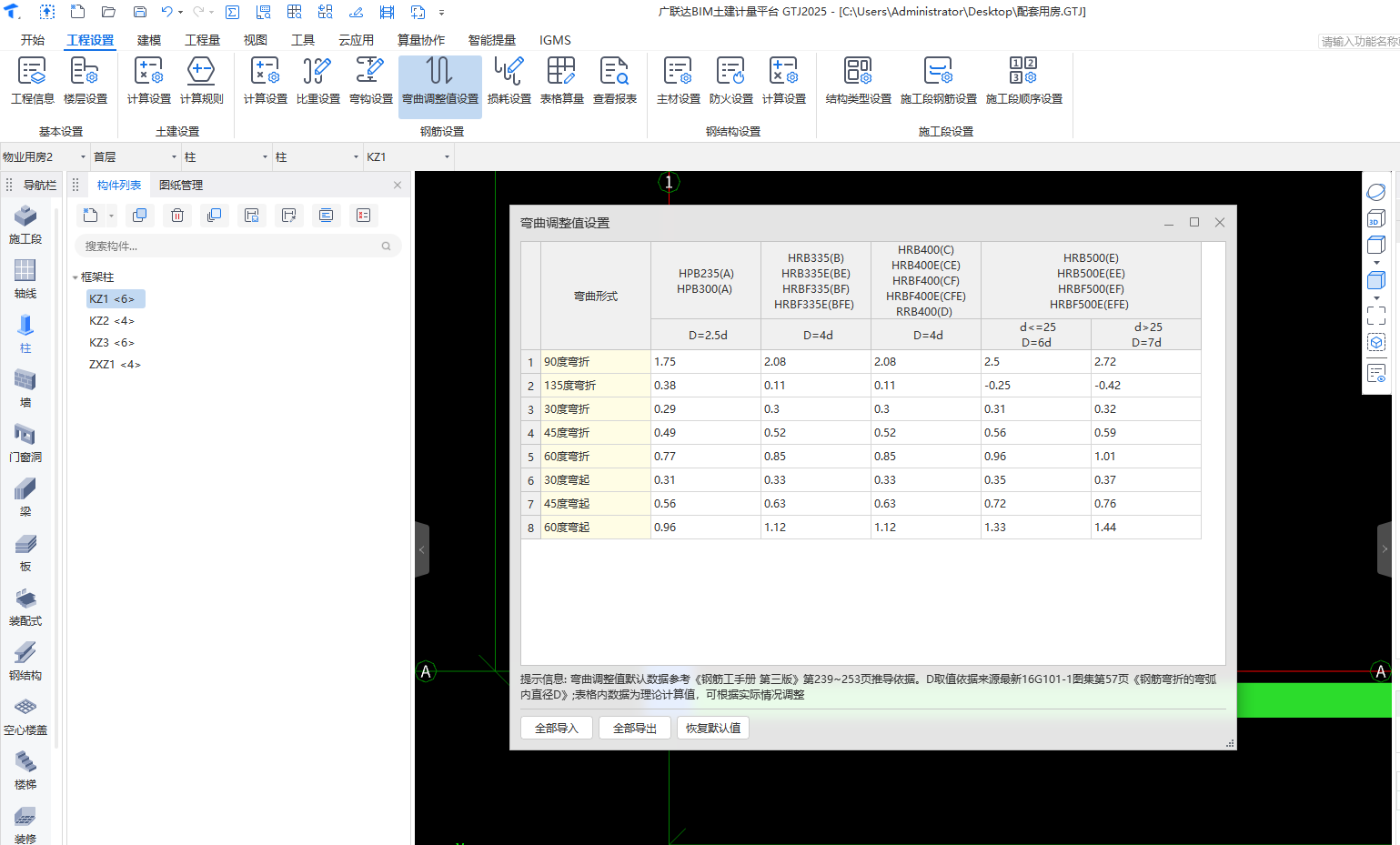Open 损耗设置 tool

[x=509, y=81]
